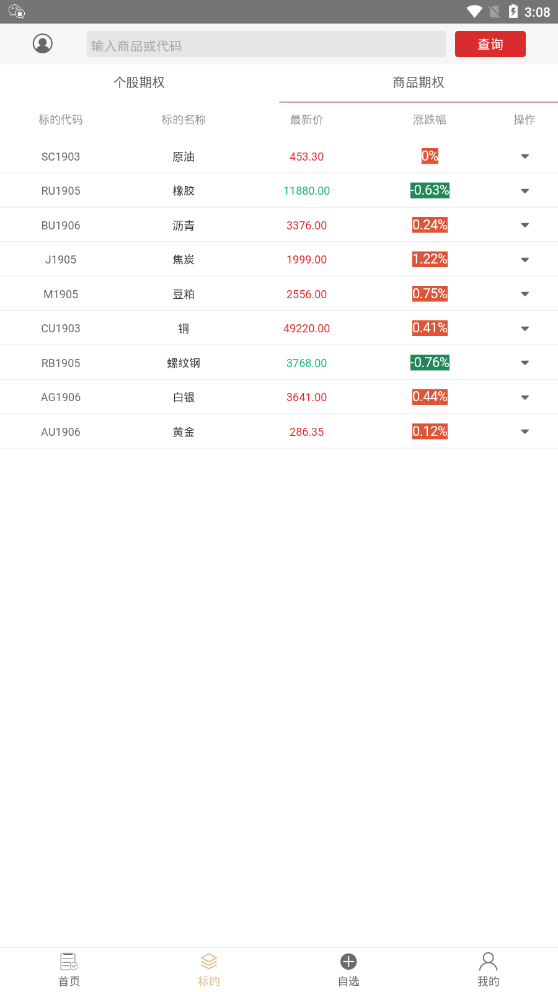Switch to 个股期权 tab
Image resolution: width=558 pixels, height=992 pixels.
[139, 83]
